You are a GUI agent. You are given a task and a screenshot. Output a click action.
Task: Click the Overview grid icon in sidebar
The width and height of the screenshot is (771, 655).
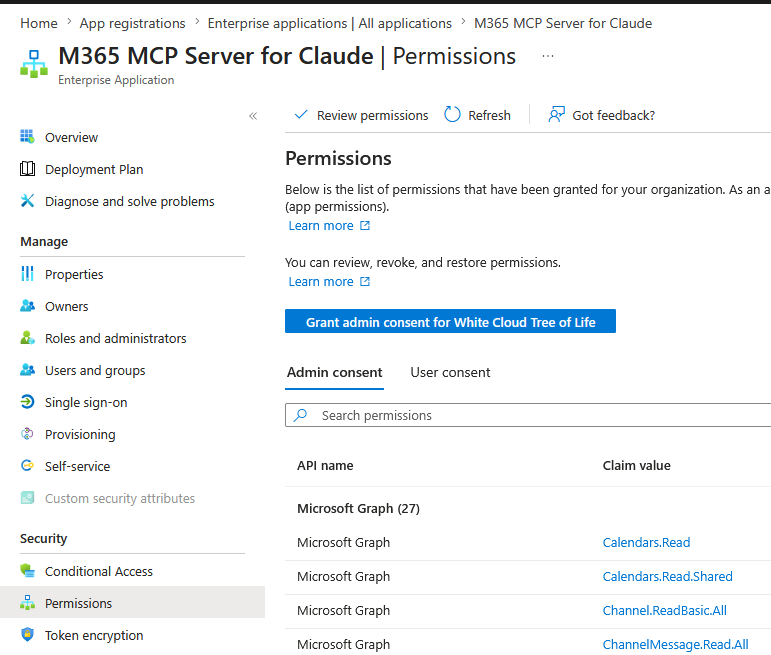pyautogui.click(x=28, y=137)
